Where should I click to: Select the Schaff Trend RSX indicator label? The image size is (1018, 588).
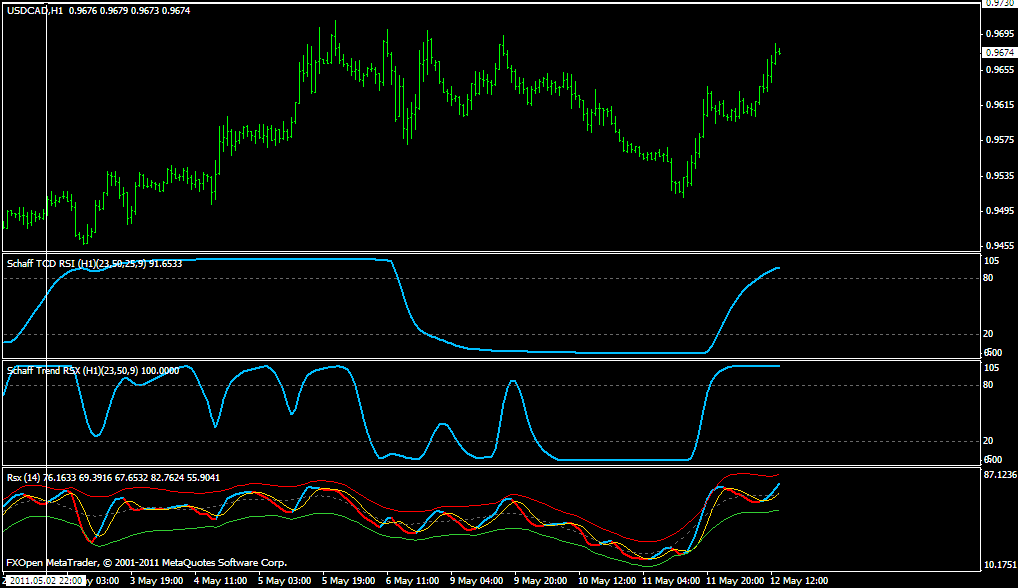[x=93, y=371]
